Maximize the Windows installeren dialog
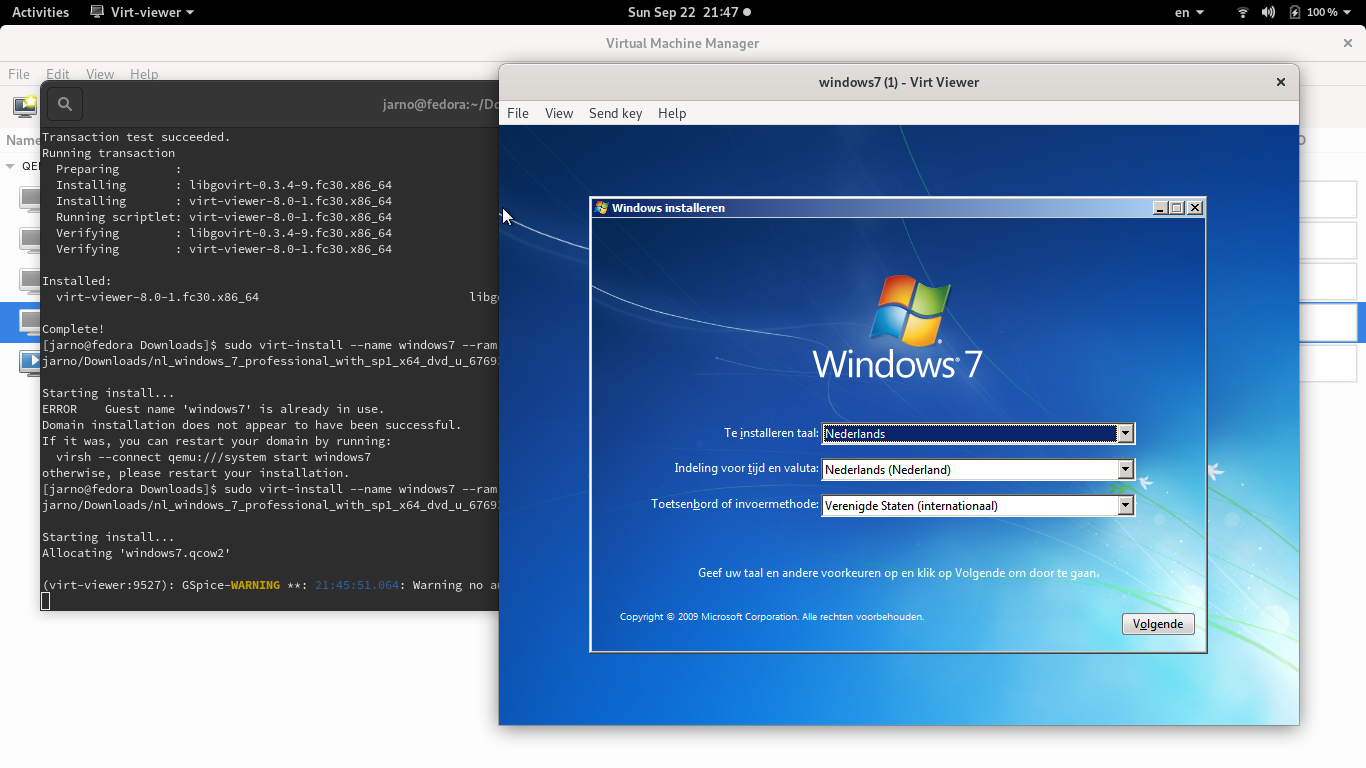Viewport: 1366px width, 768px height. [1177, 208]
